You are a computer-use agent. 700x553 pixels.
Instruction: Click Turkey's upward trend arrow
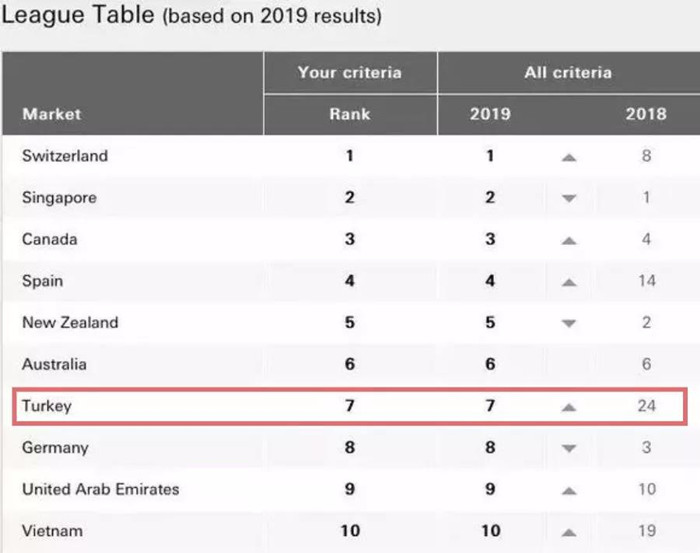tap(569, 407)
